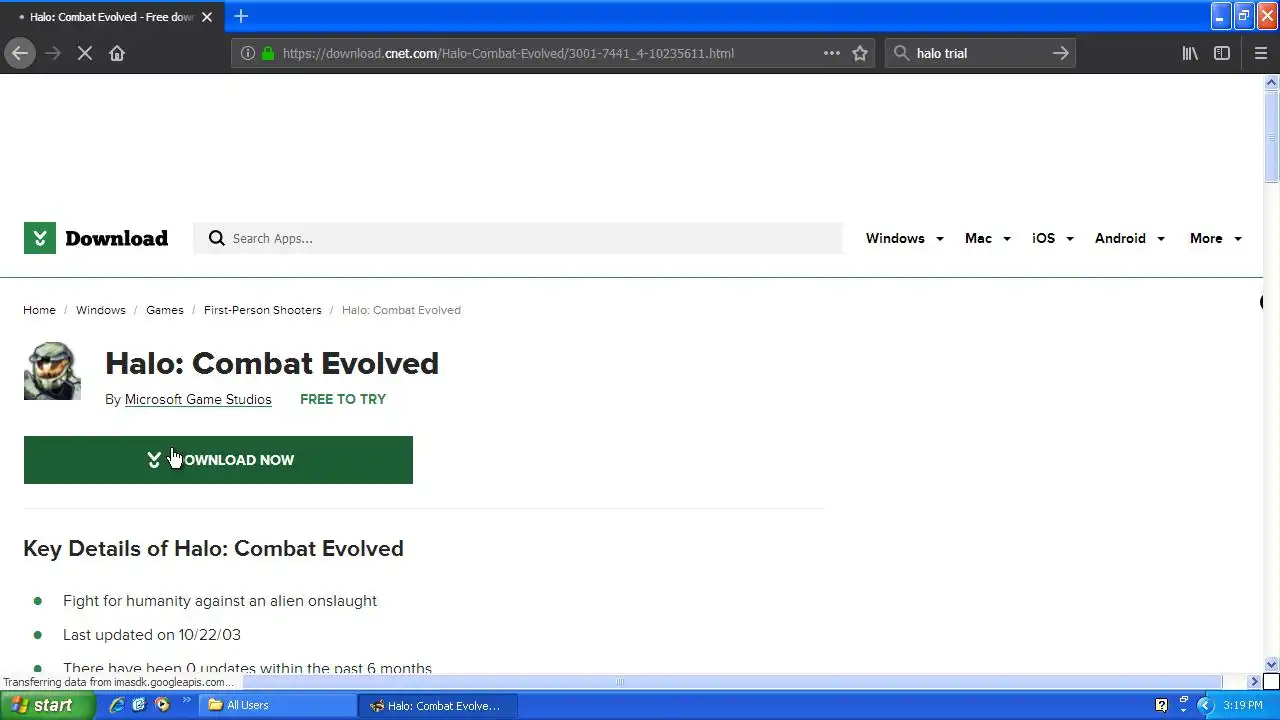Go back with the browser back arrow
This screenshot has width=1280, height=720.
tap(20, 53)
